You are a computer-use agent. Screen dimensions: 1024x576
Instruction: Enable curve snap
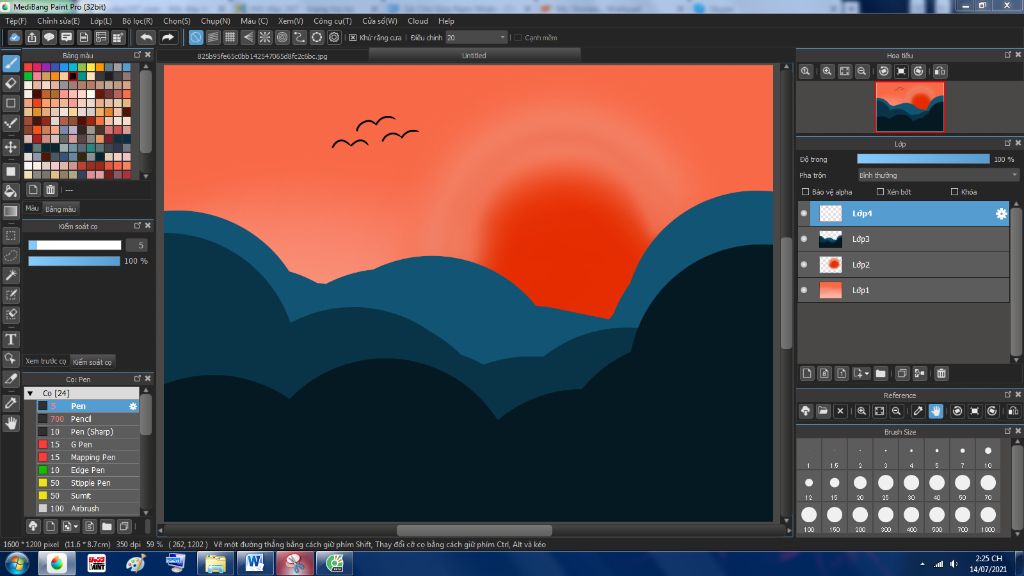299,38
